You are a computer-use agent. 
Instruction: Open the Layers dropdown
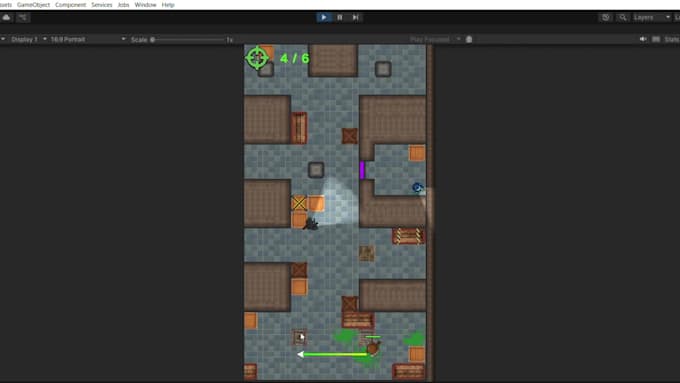pyautogui.click(x=652, y=17)
